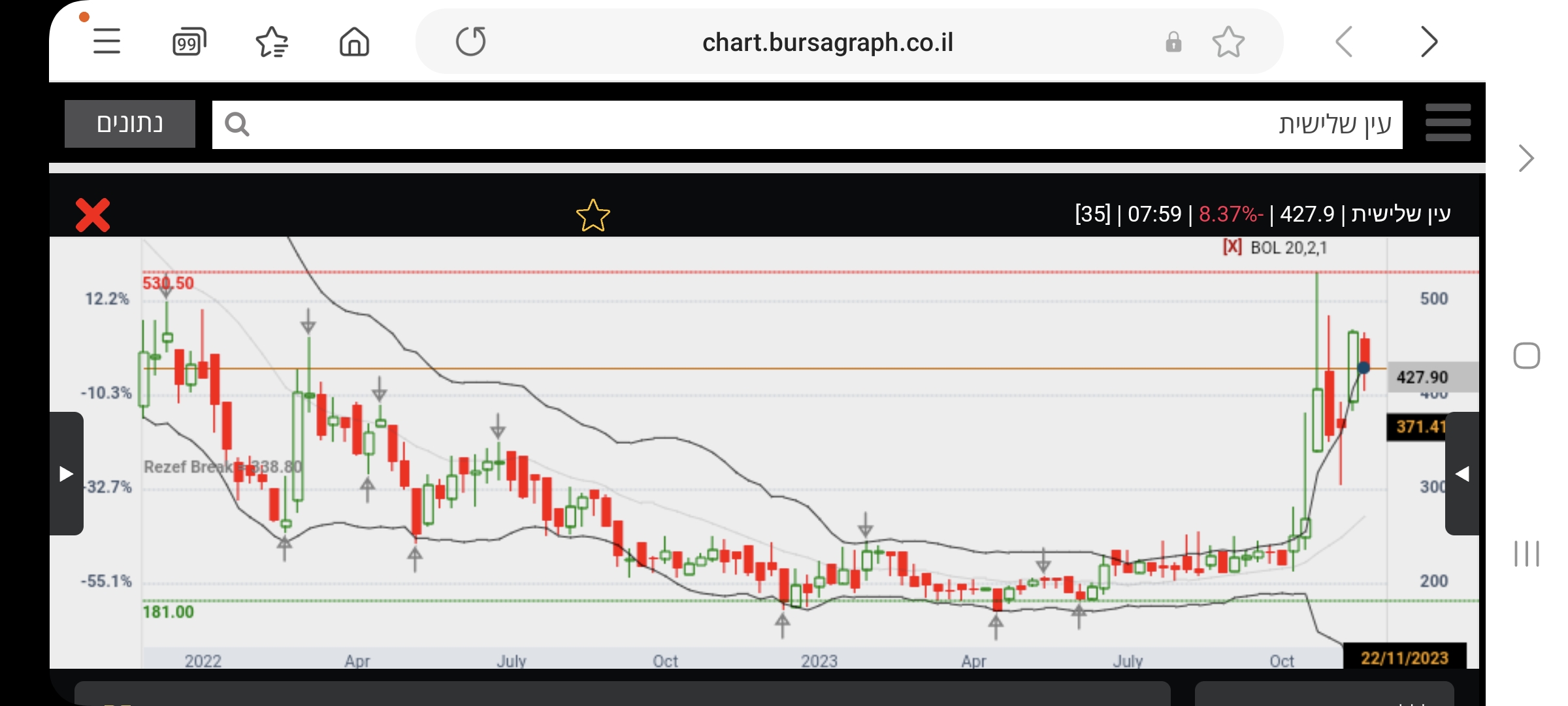The height and width of the screenshot is (706, 1568).
Task: Expand the left side chart panel arrow
Action: [66, 473]
